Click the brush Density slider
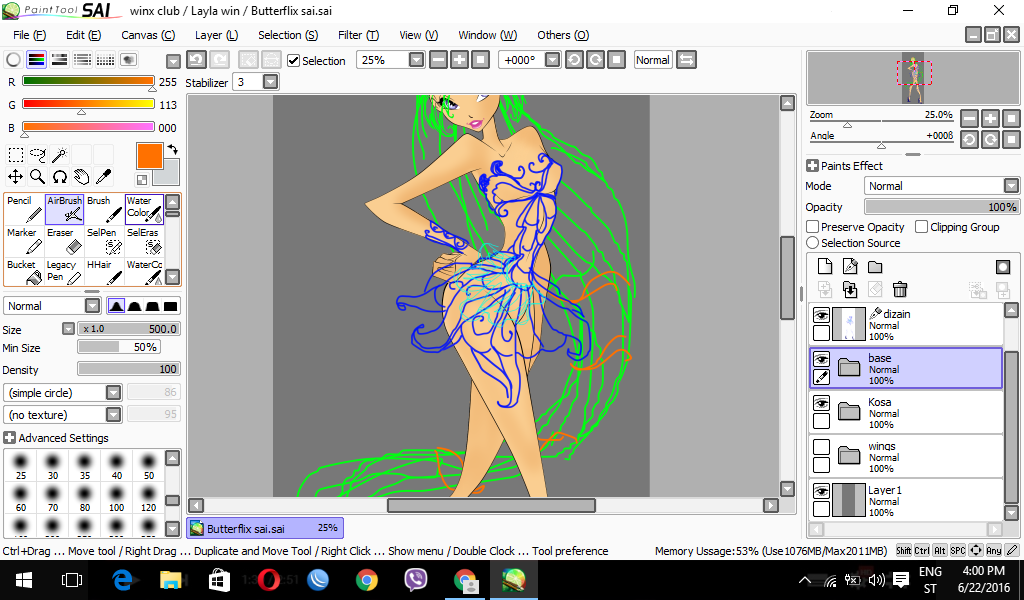 click(128, 369)
